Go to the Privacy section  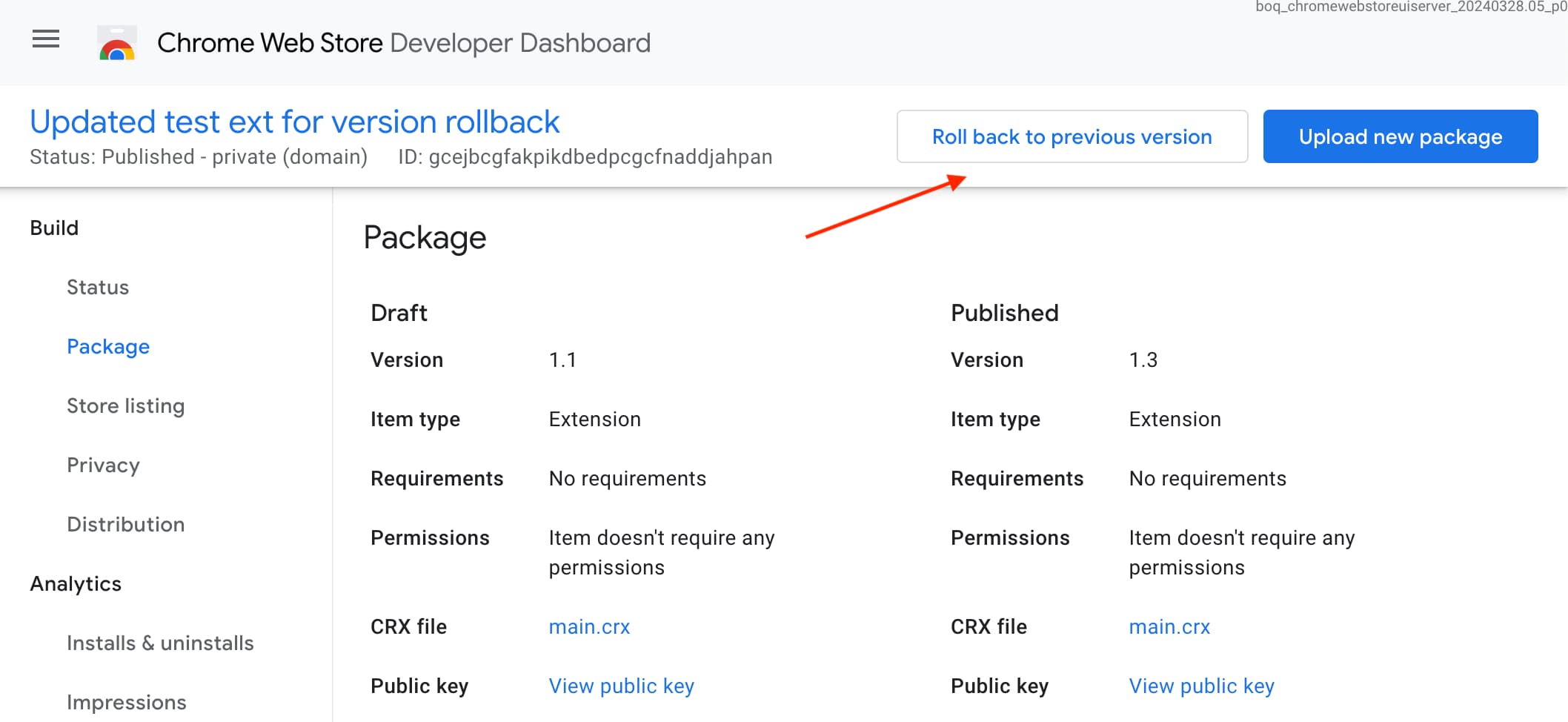click(x=103, y=465)
